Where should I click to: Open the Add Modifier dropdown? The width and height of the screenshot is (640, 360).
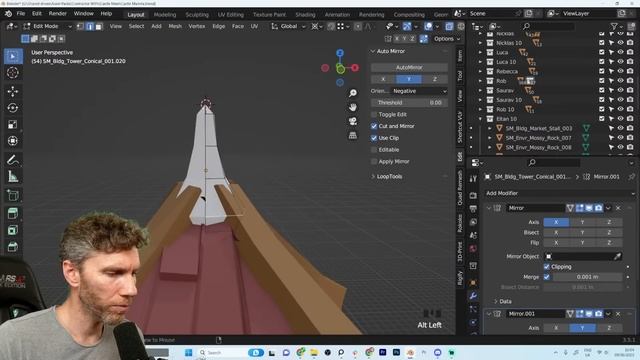pyautogui.click(x=559, y=193)
